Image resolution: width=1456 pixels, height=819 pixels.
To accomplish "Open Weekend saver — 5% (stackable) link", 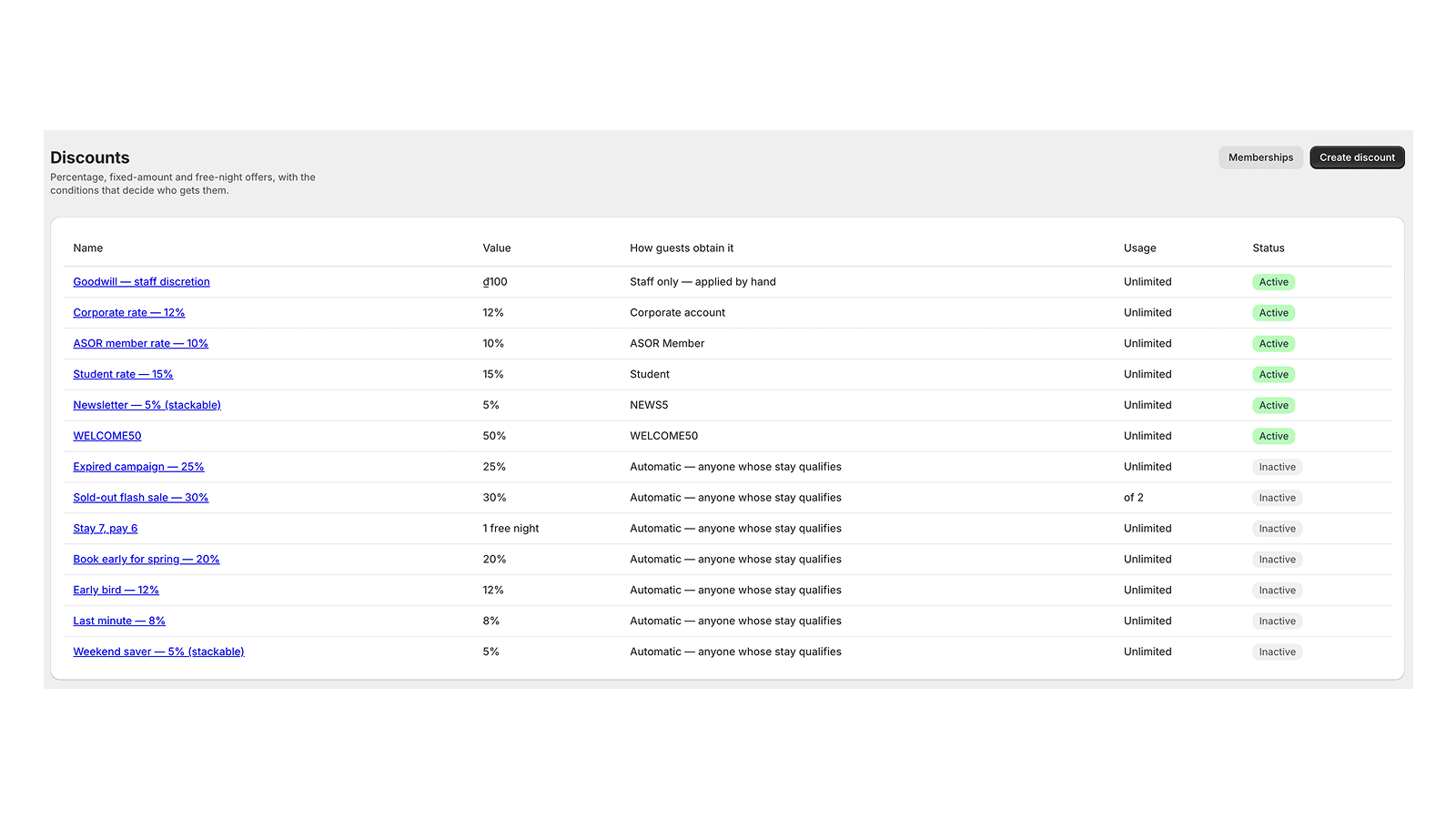I will click(158, 652).
